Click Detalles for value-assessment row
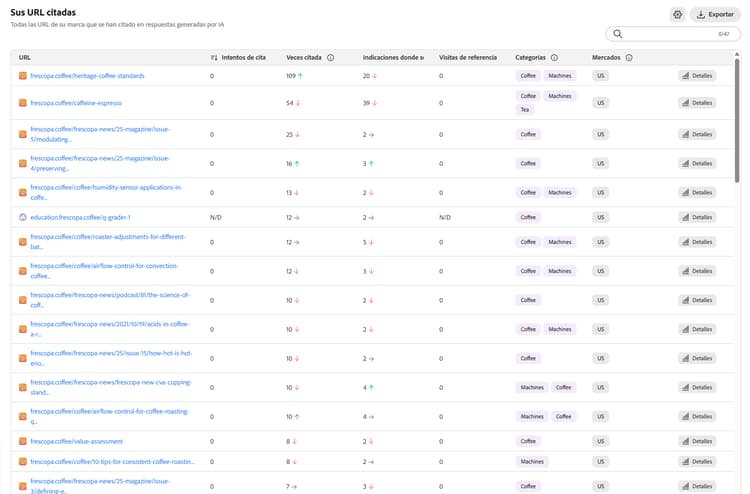The width and height of the screenshot is (750, 494). click(697, 441)
